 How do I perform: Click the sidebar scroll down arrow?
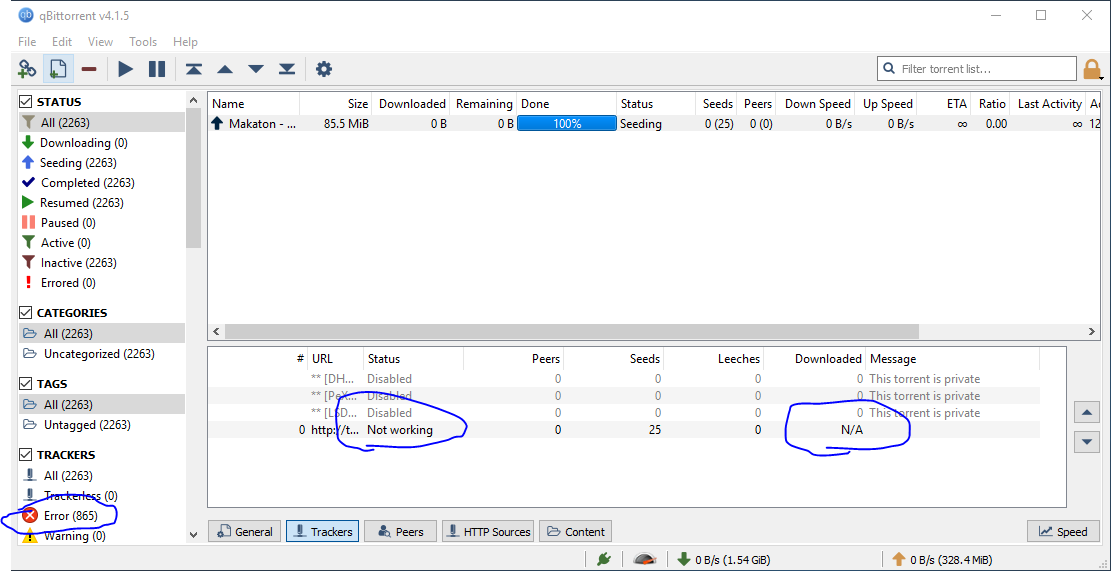pyautogui.click(x=194, y=535)
